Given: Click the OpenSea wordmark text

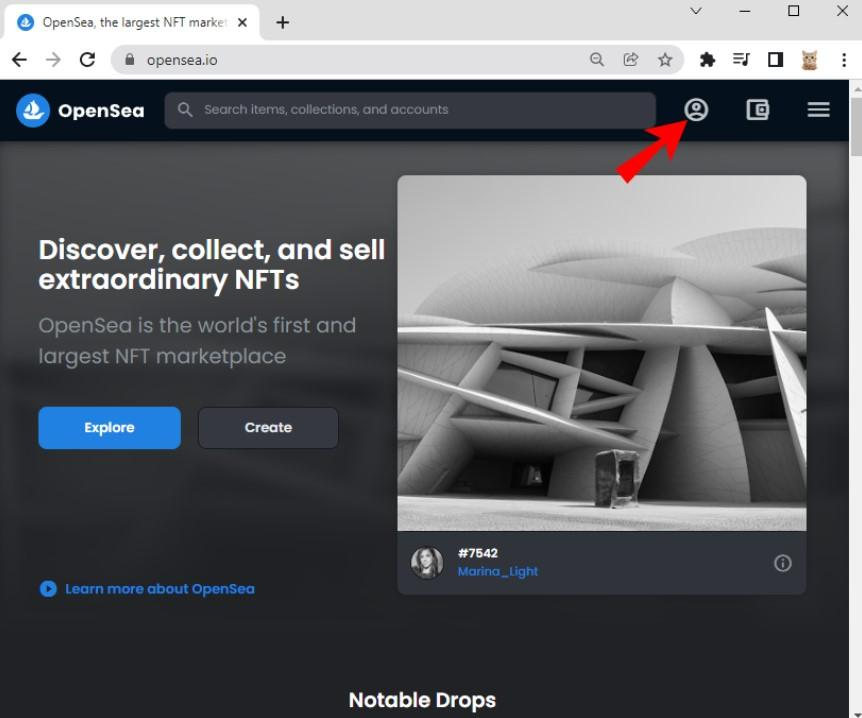Looking at the screenshot, I should point(101,111).
